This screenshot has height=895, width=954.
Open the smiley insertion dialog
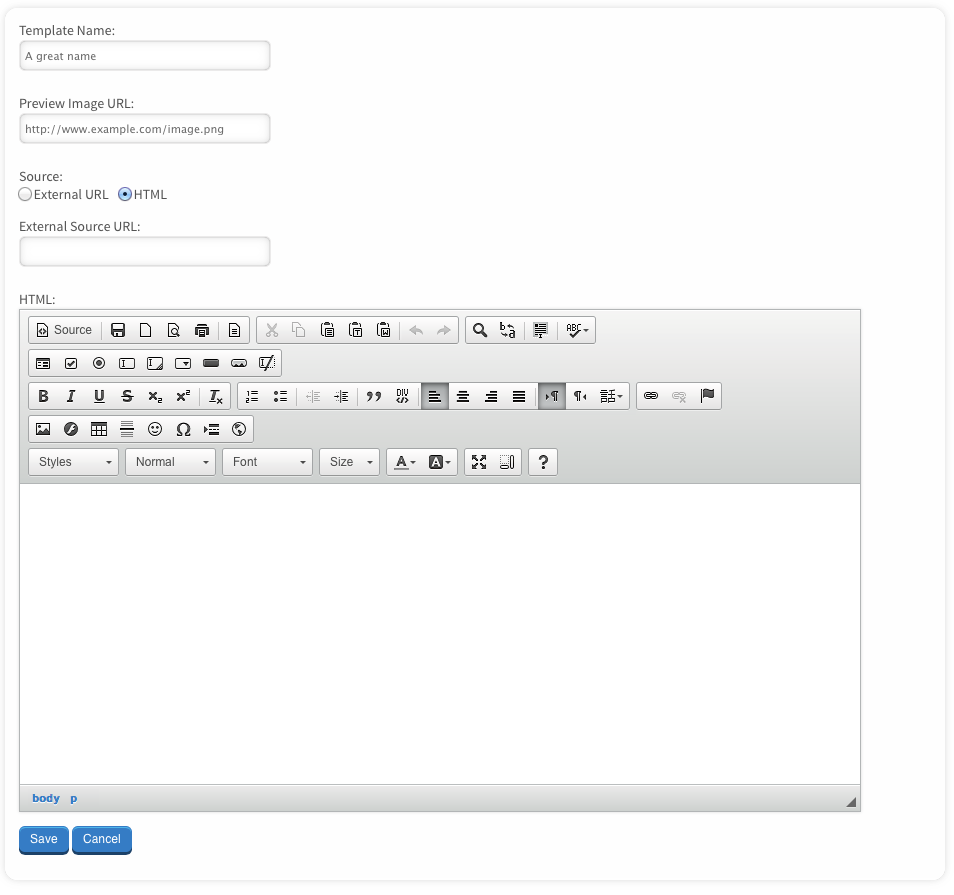pos(155,429)
